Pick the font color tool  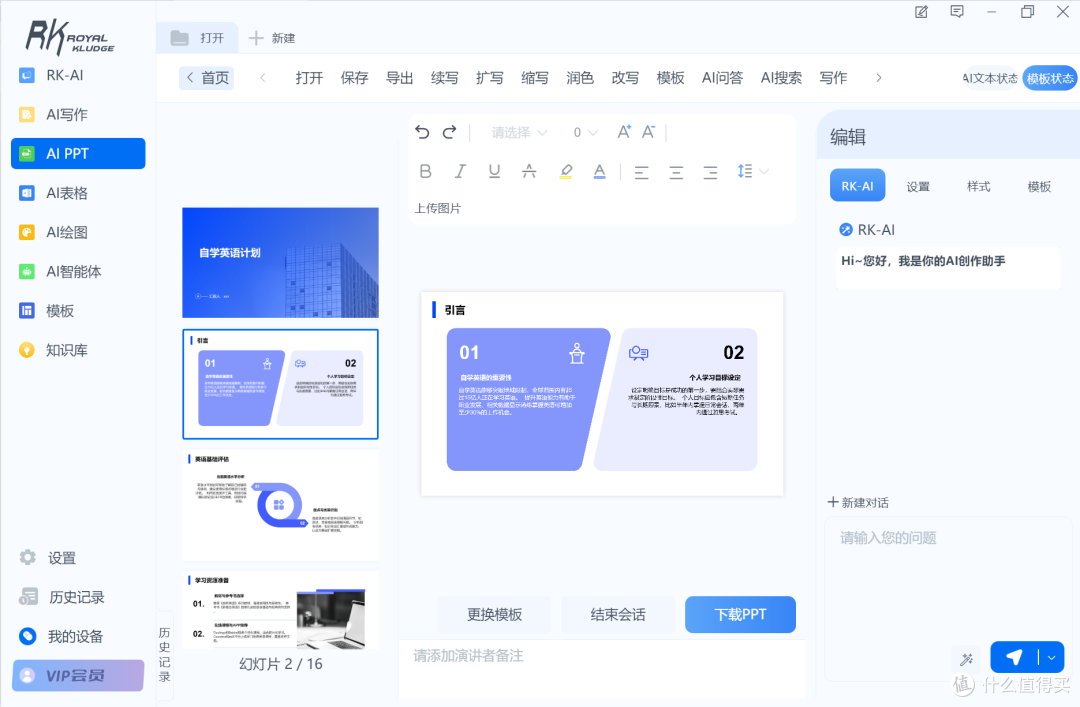[599, 172]
